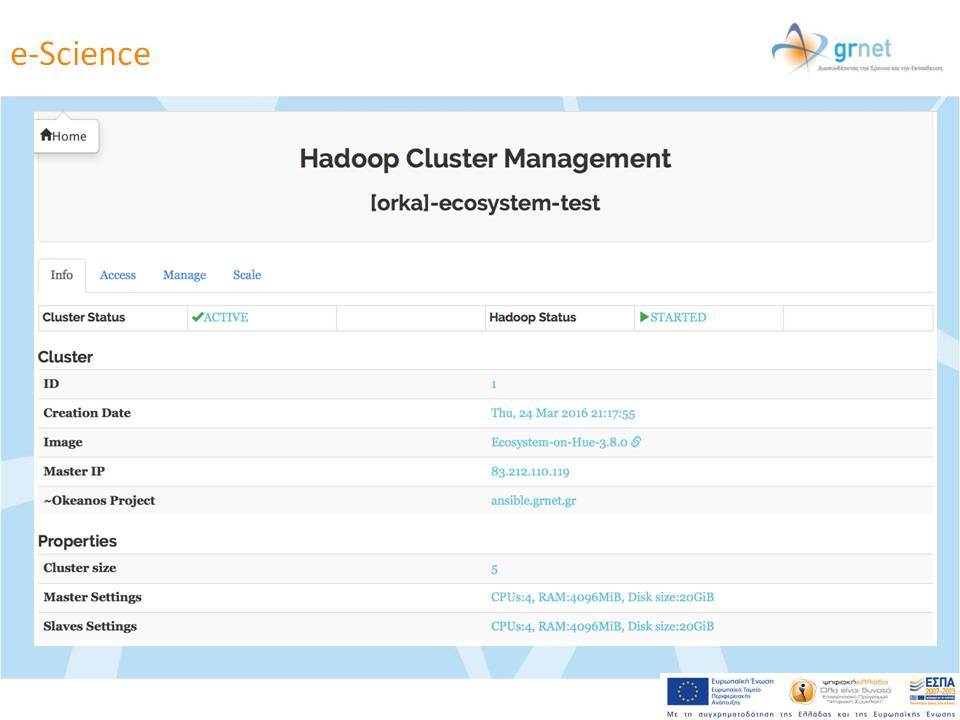Image resolution: width=960 pixels, height=720 pixels.
Task: Click the STARTED status text
Action: [x=678, y=317]
